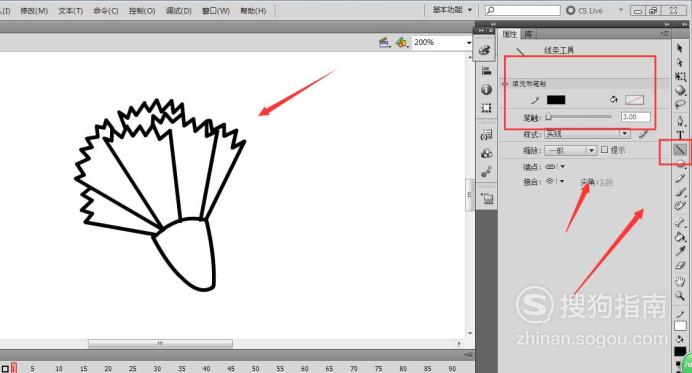The width and height of the screenshot is (692, 373).
Task: Click the stroke width 3.00 field
Action: point(636,117)
